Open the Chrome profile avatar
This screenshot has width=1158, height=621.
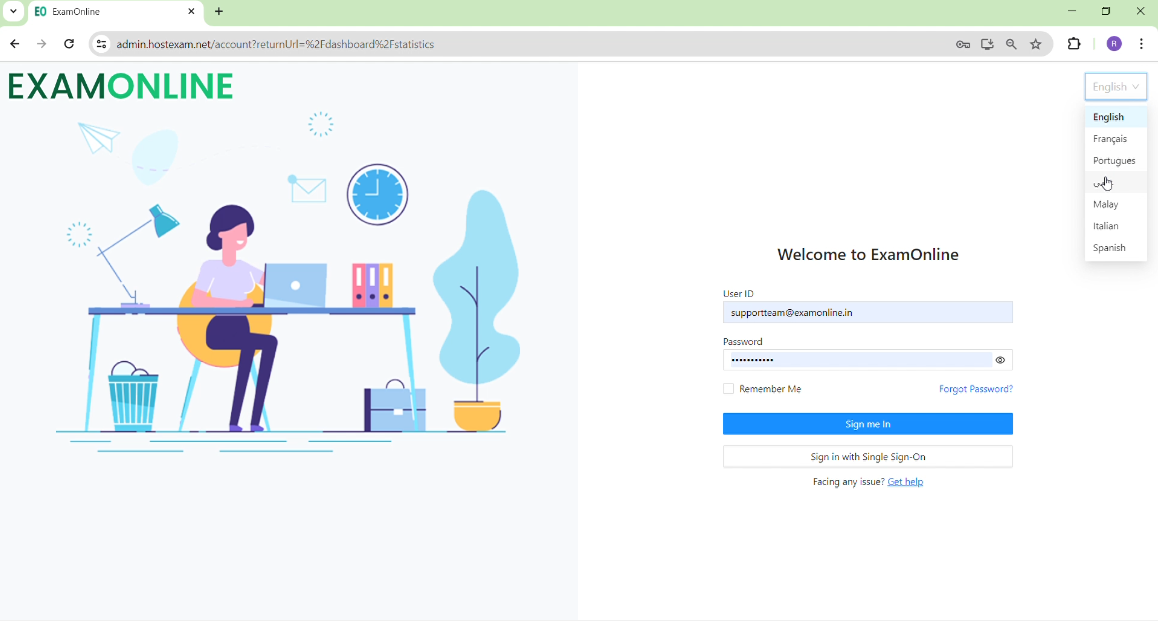tap(1114, 44)
